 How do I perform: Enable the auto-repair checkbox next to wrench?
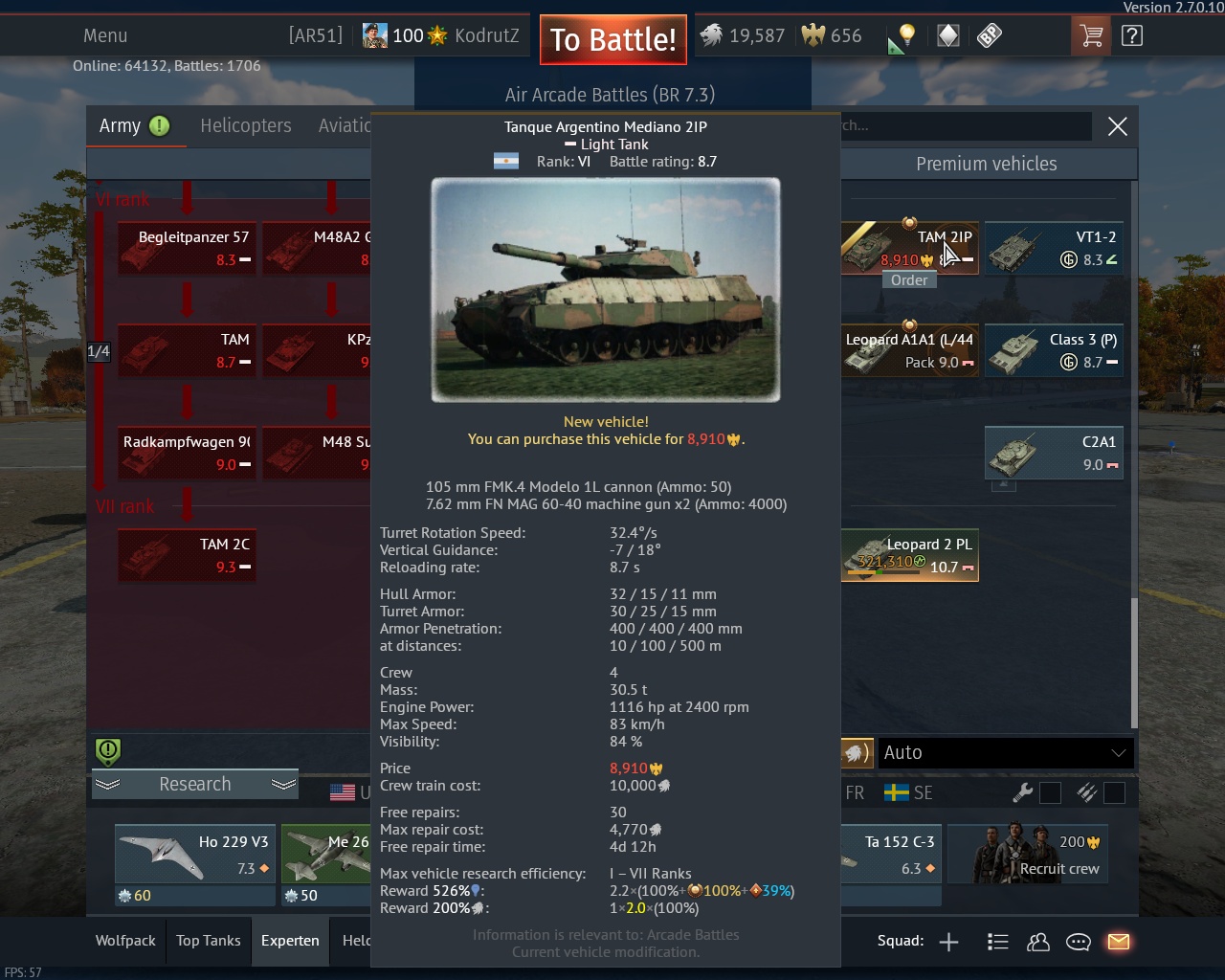tap(1050, 792)
